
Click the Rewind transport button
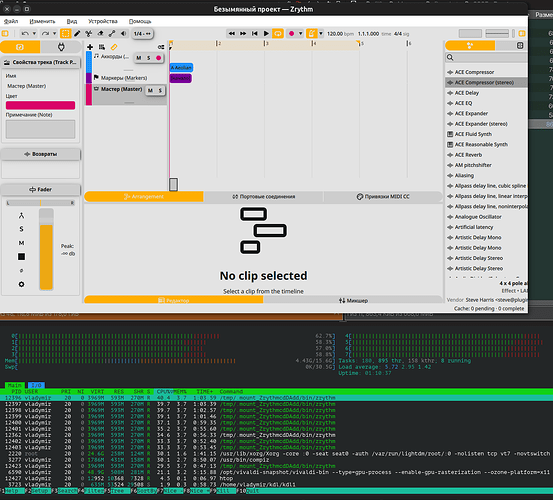(232, 33)
